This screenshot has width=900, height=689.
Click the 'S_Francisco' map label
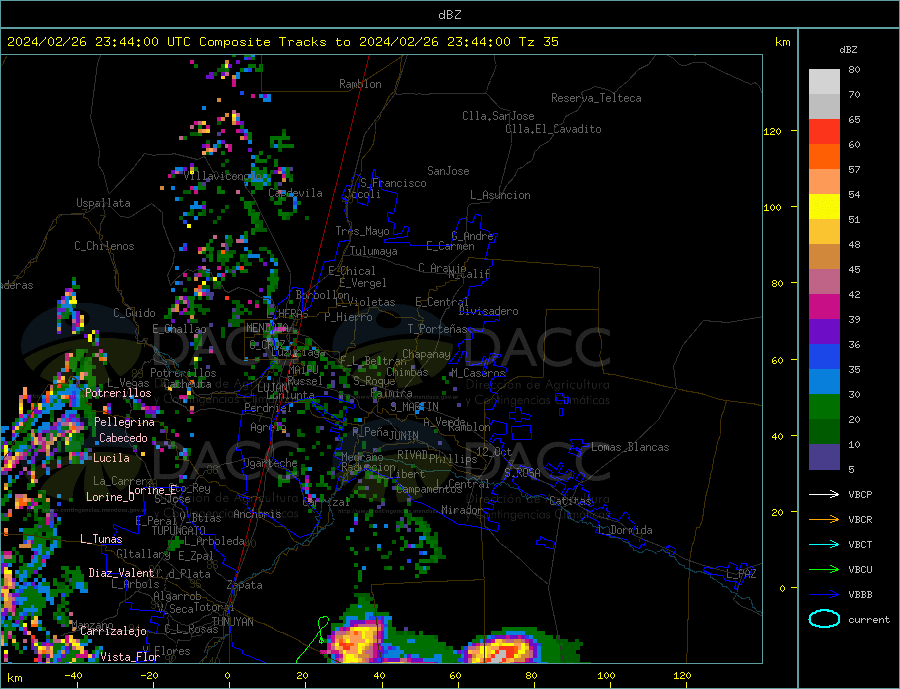pos(393,183)
